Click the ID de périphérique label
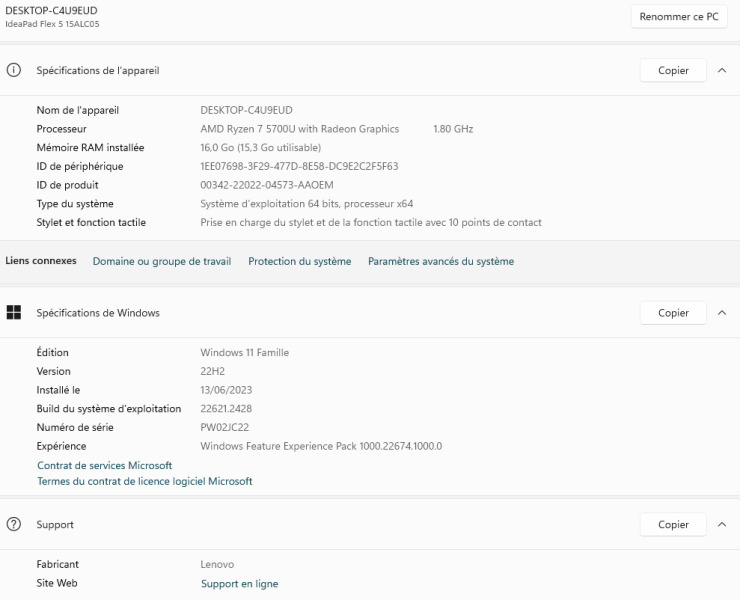Viewport: 740px width, 600px height. 80,166
